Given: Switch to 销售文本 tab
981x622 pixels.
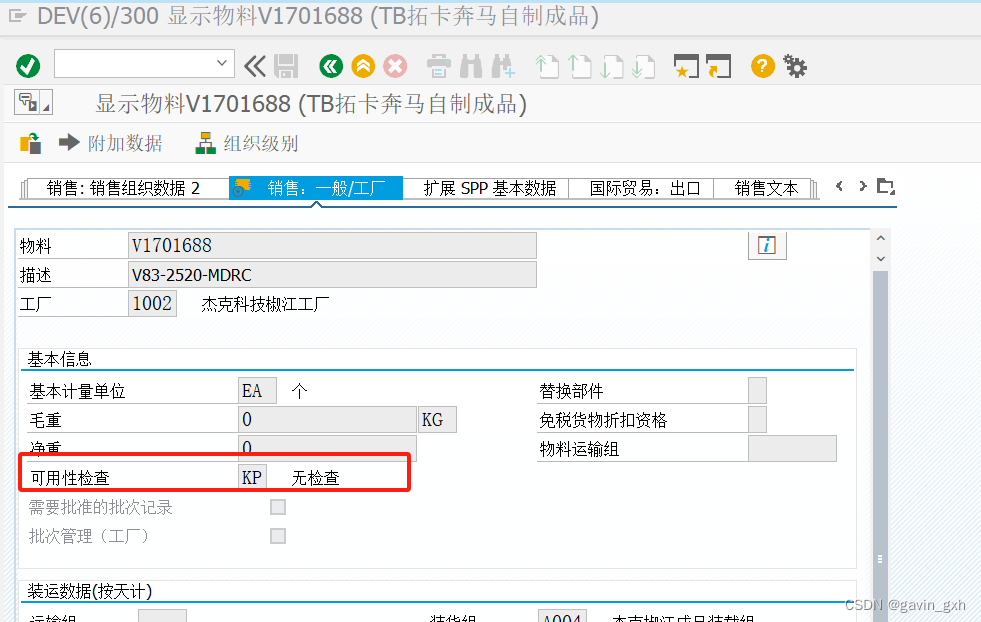Looking at the screenshot, I should [766, 188].
